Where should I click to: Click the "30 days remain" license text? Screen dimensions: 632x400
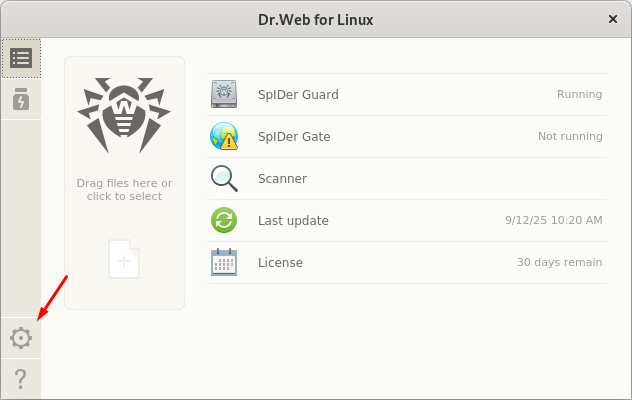pyautogui.click(x=560, y=262)
